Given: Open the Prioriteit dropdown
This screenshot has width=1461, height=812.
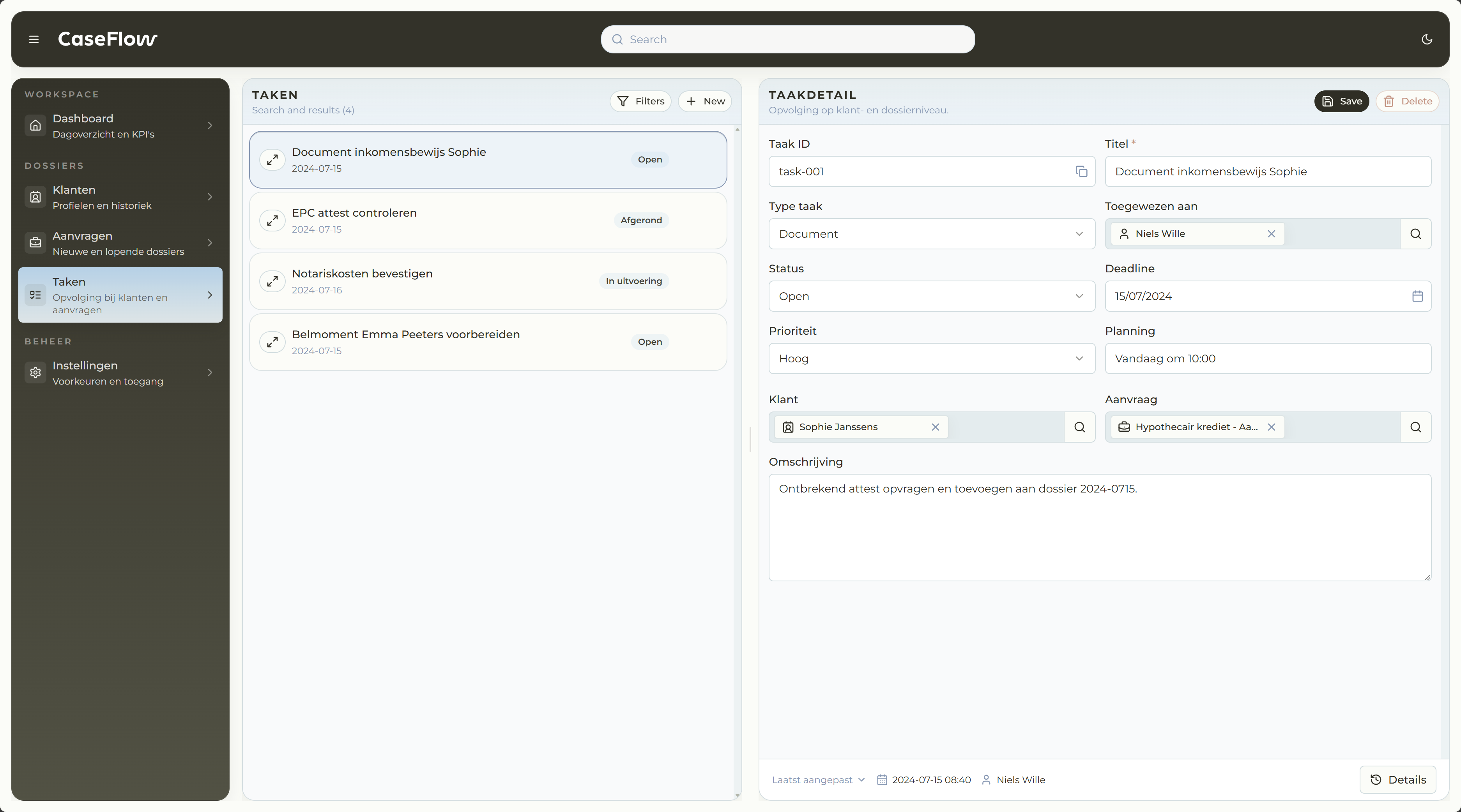Looking at the screenshot, I should click(x=931, y=358).
